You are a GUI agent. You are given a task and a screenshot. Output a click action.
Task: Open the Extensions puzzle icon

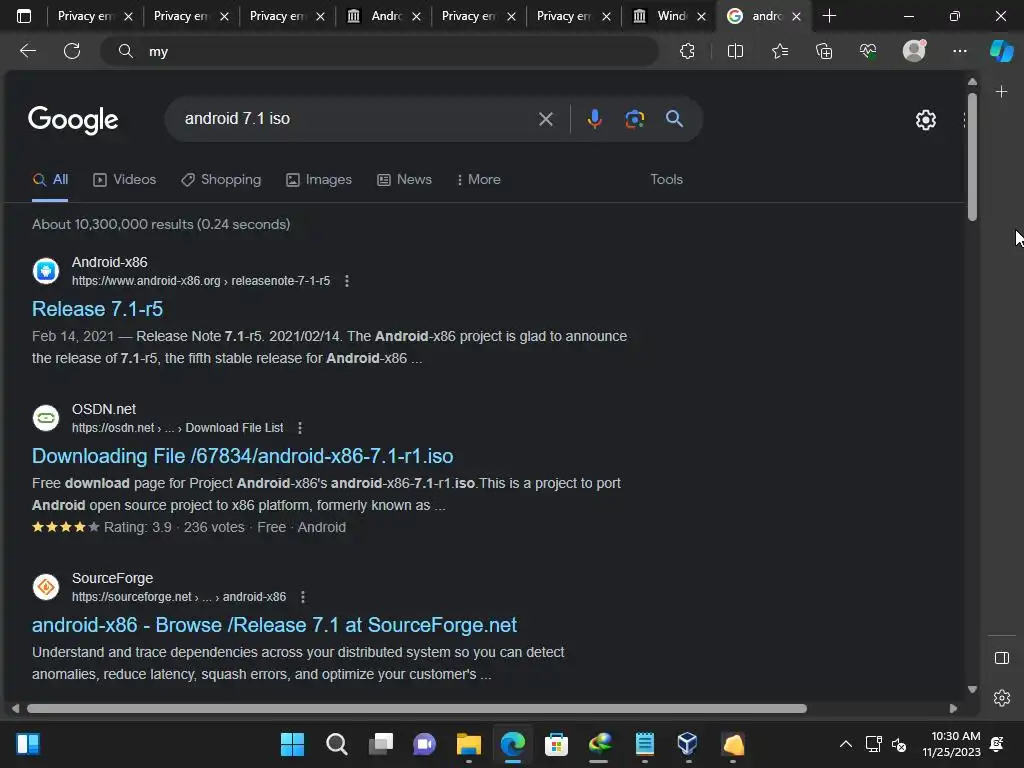click(x=687, y=51)
